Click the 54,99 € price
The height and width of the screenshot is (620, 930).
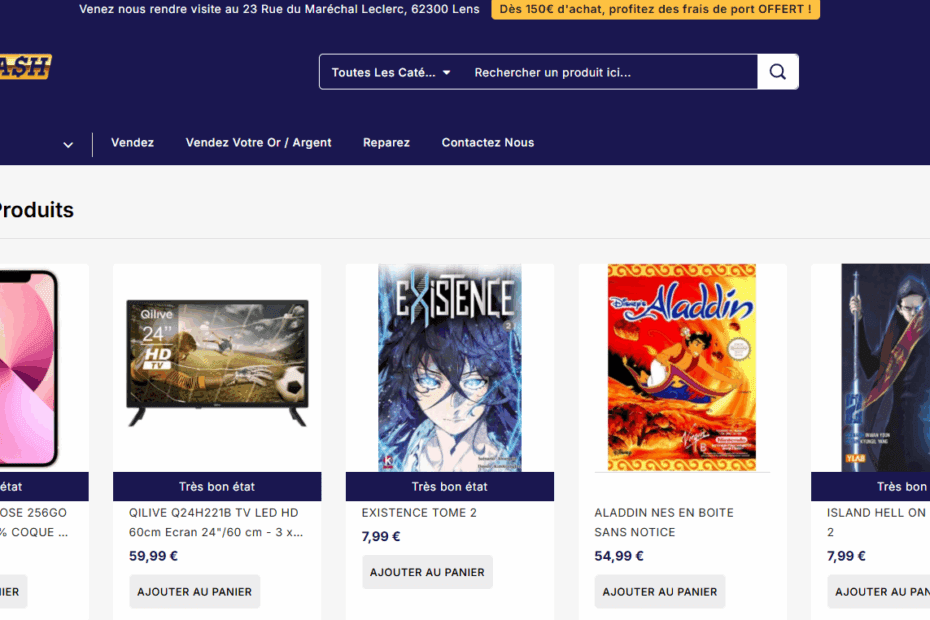(619, 556)
